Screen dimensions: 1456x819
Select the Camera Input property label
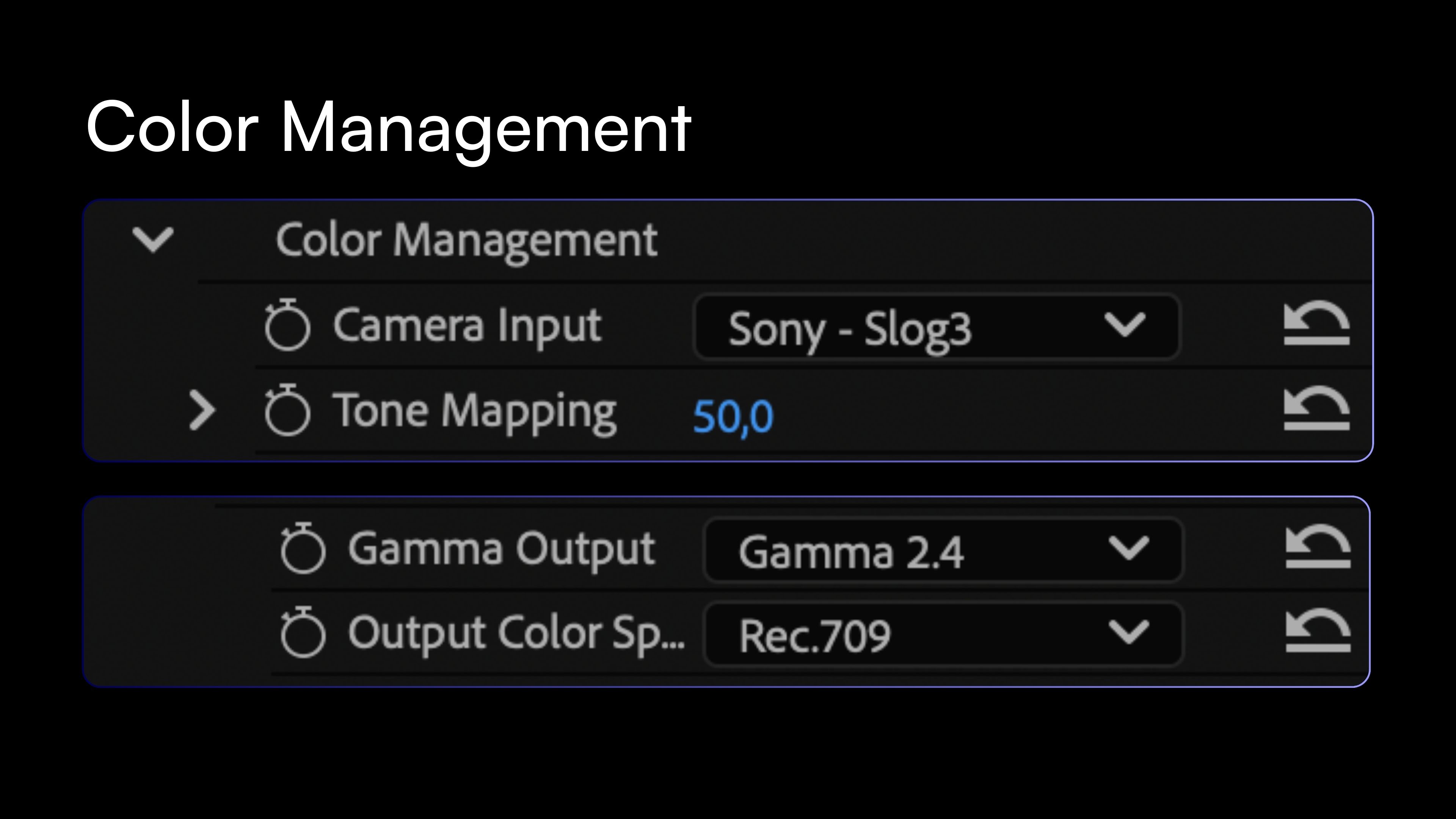click(467, 326)
